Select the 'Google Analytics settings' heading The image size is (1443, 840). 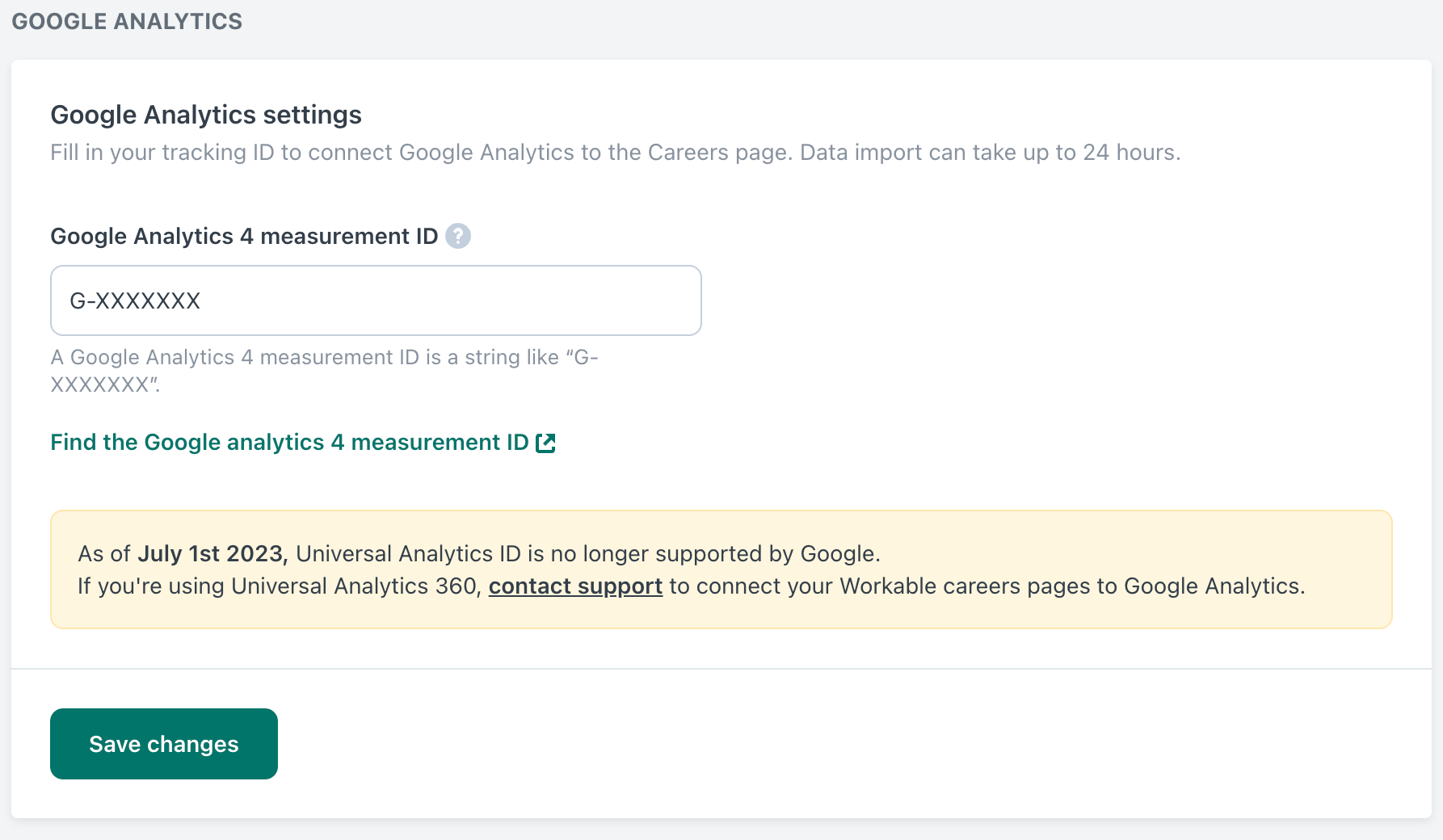[206, 115]
